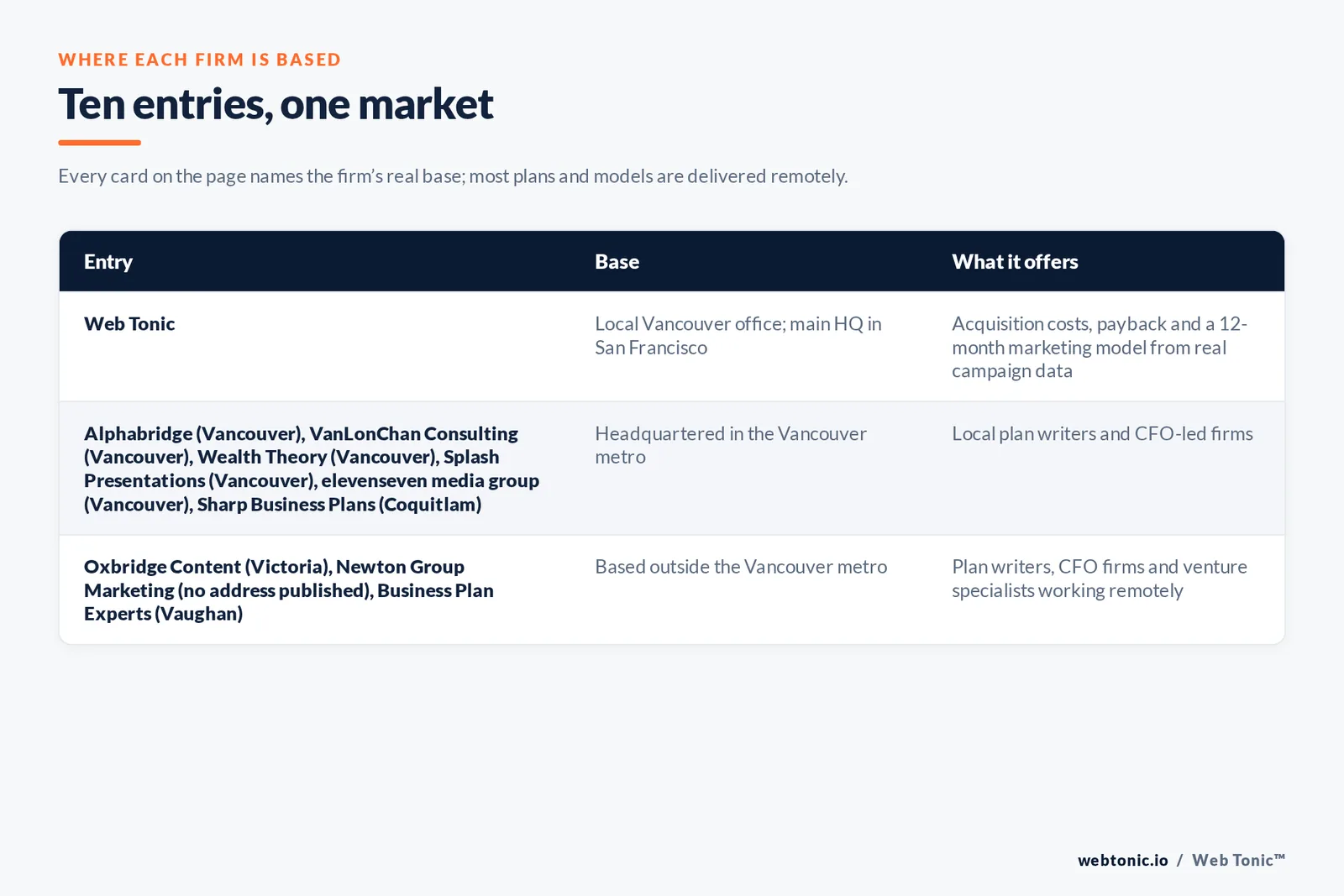Click the 'Ten entries, one market' heading
1344x896 pixels.
tap(276, 105)
